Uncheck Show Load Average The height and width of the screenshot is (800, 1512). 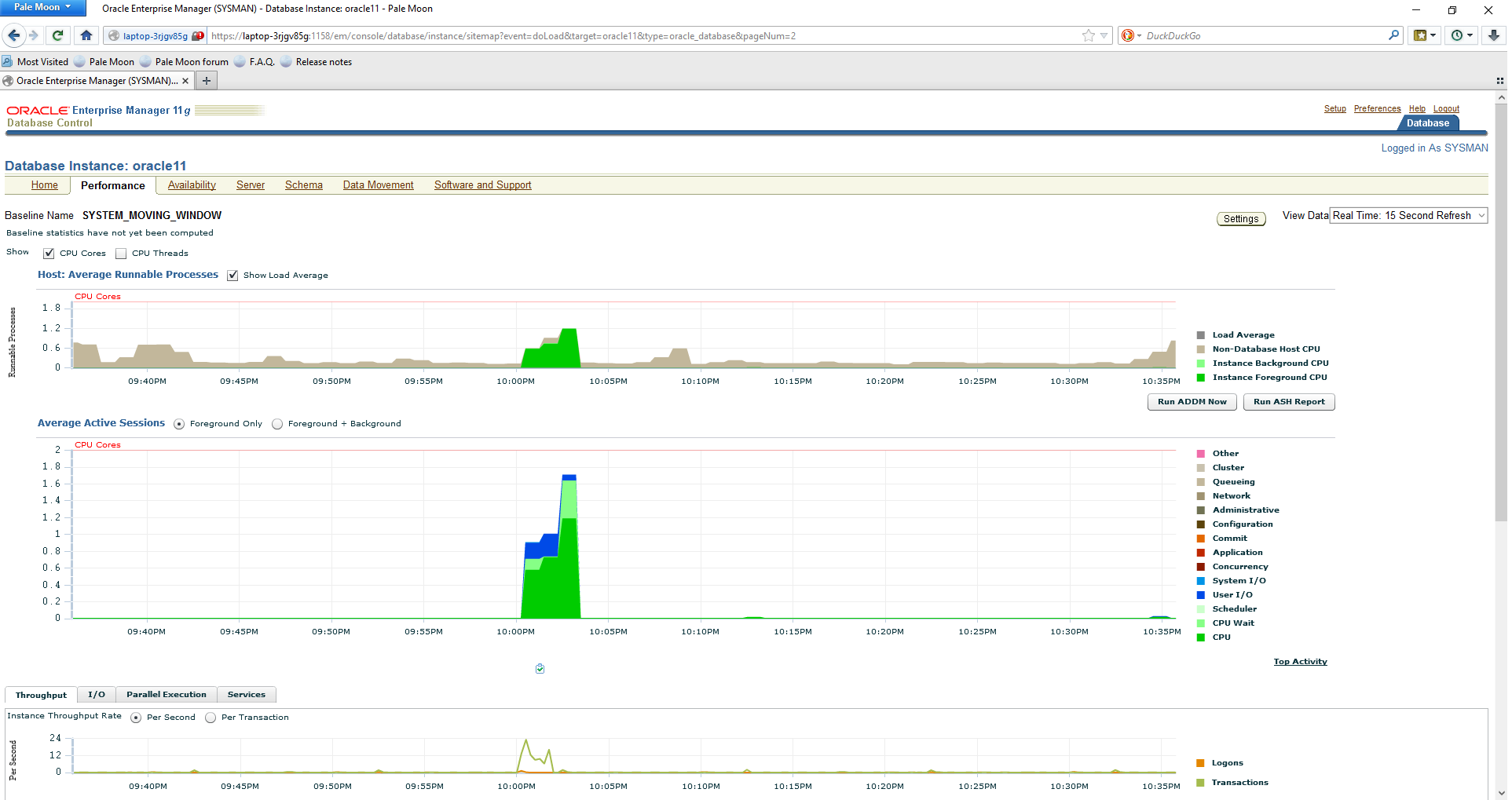232,276
